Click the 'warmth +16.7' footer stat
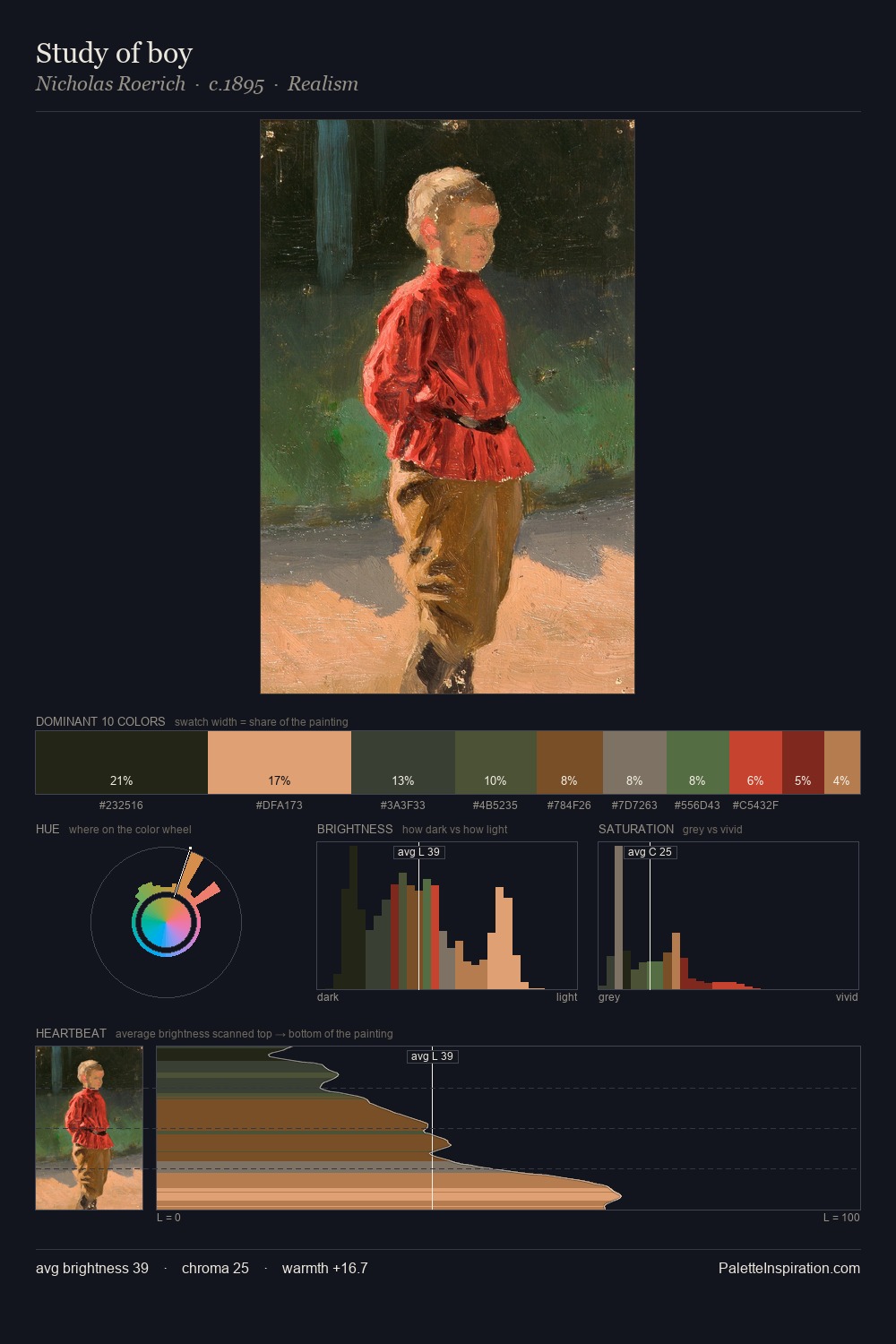The width and height of the screenshot is (896, 1344). tap(324, 1268)
